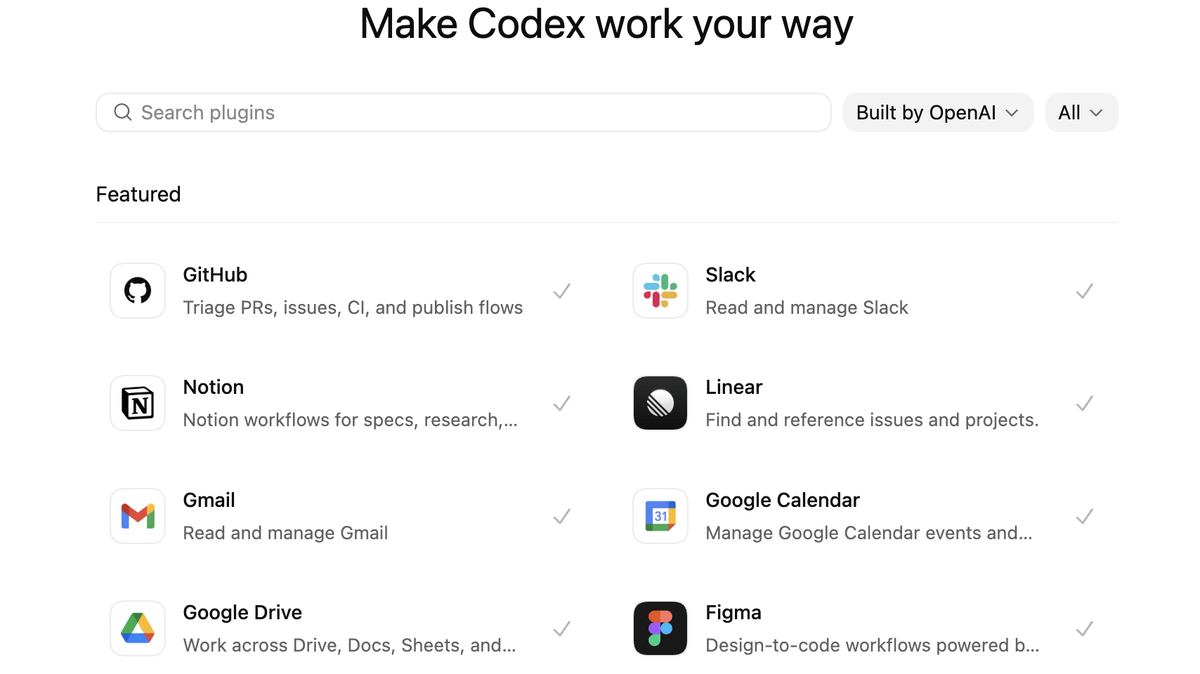
Task: Select the Notion logo icon
Action: coord(138,403)
